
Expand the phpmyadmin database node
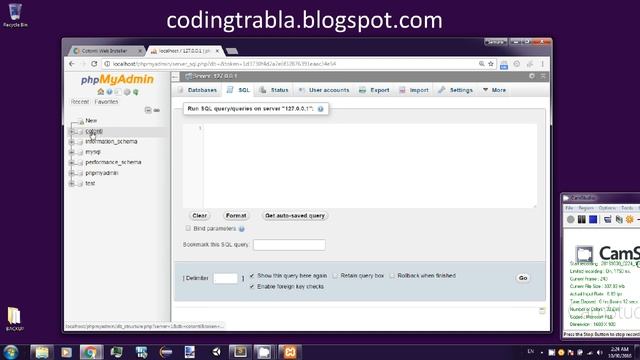tap(72, 173)
